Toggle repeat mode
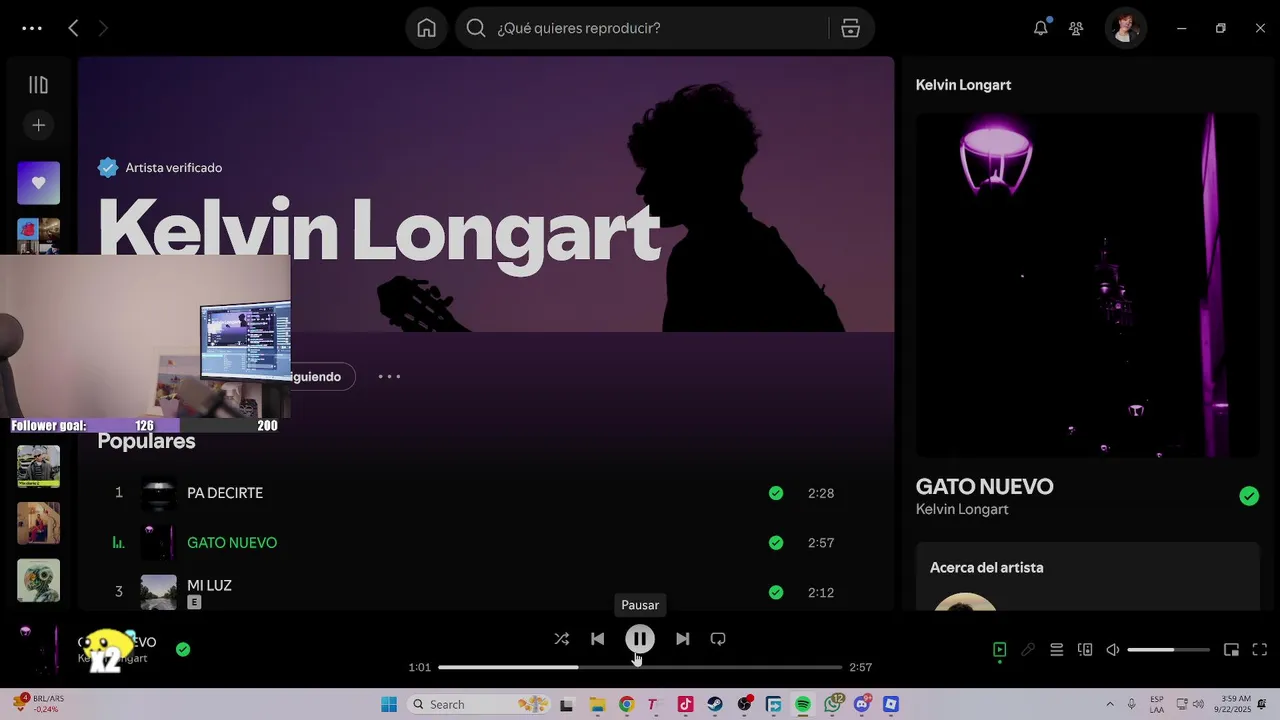The width and height of the screenshot is (1280, 720). pos(718,639)
